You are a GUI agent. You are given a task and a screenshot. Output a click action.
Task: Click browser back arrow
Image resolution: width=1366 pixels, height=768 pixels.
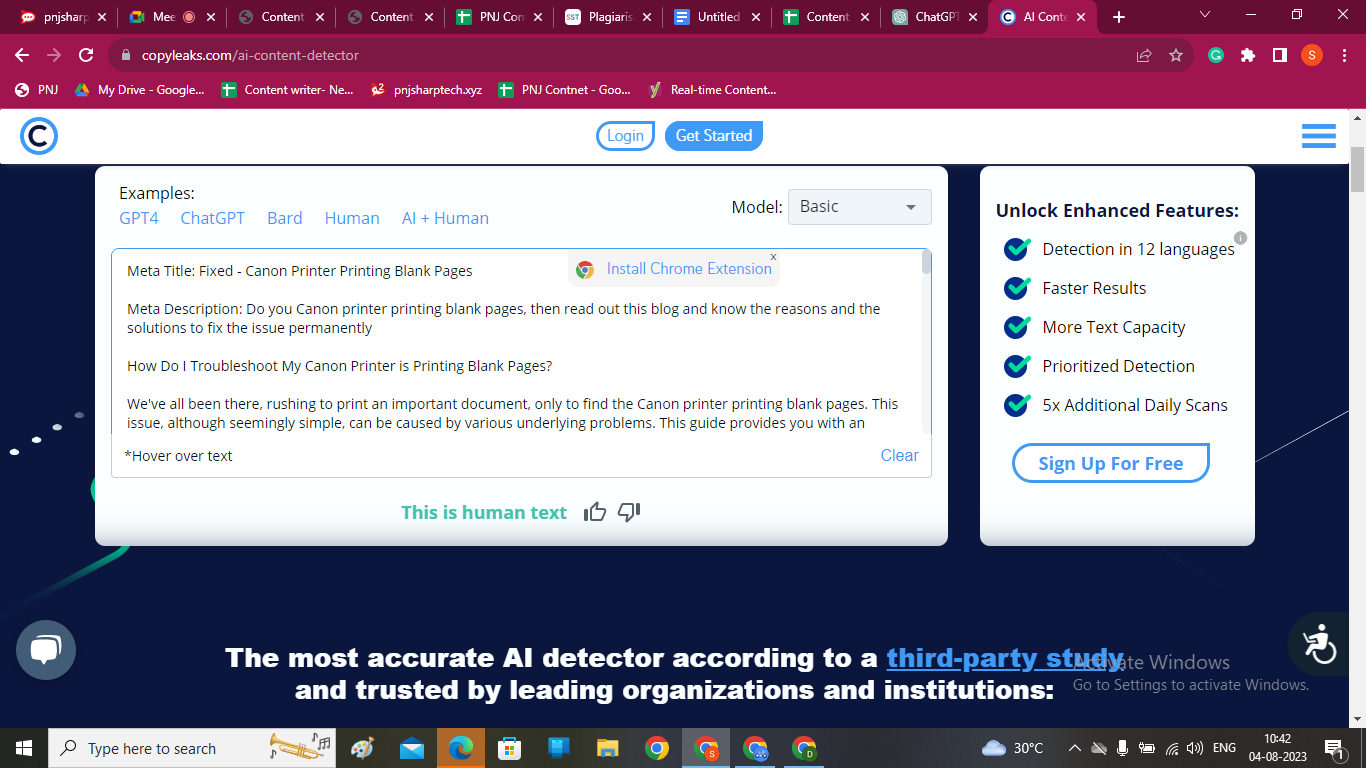click(22, 55)
